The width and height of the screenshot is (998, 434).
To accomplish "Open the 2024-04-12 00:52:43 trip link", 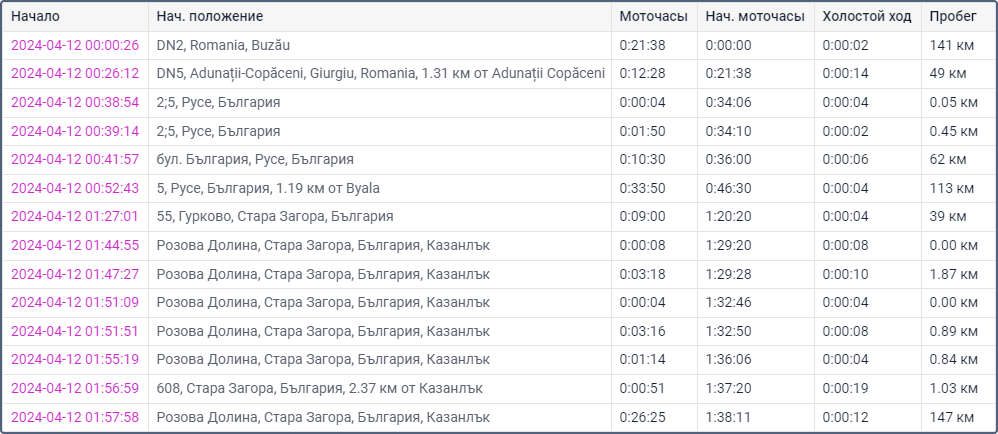I will tap(74, 188).
